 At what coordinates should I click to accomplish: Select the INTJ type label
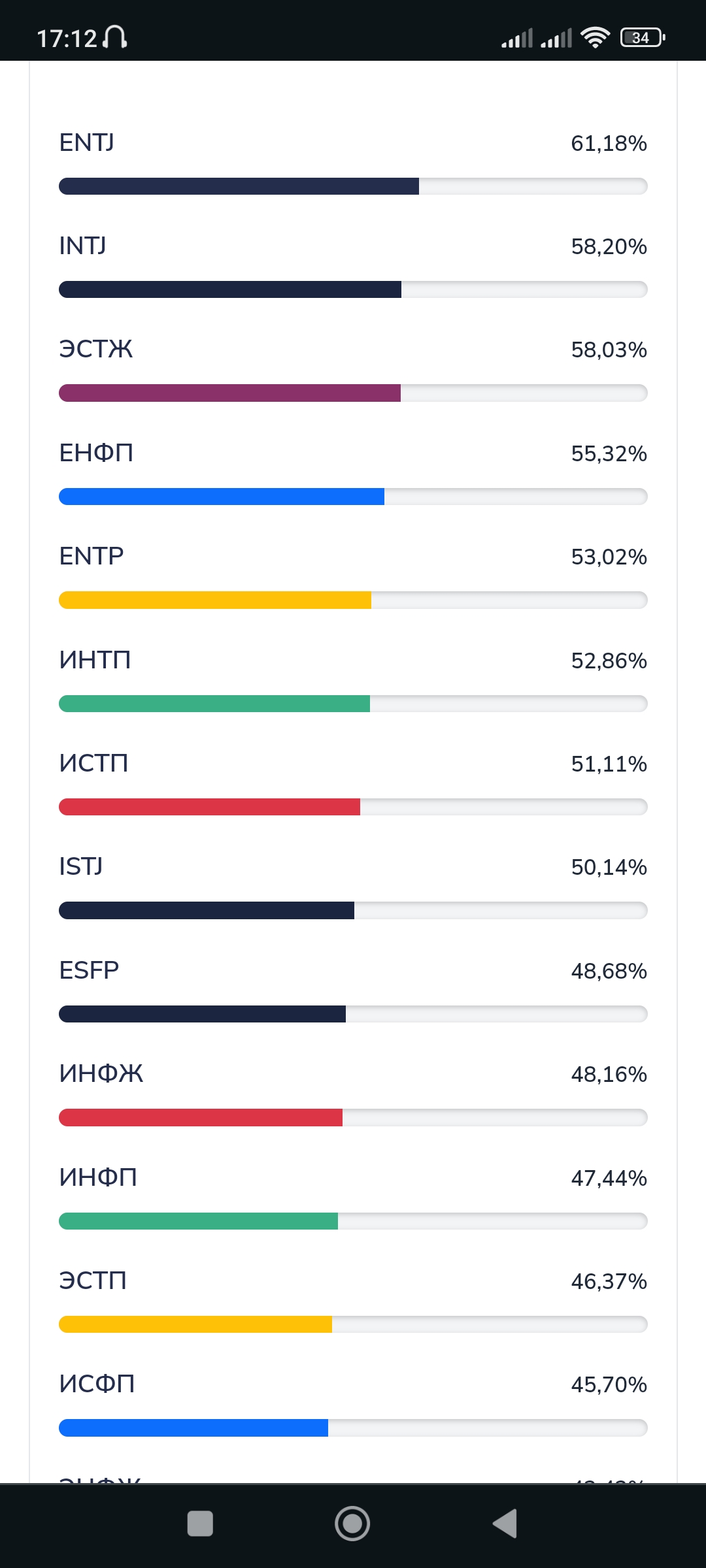pyautogui.click(x=82, y=246)
